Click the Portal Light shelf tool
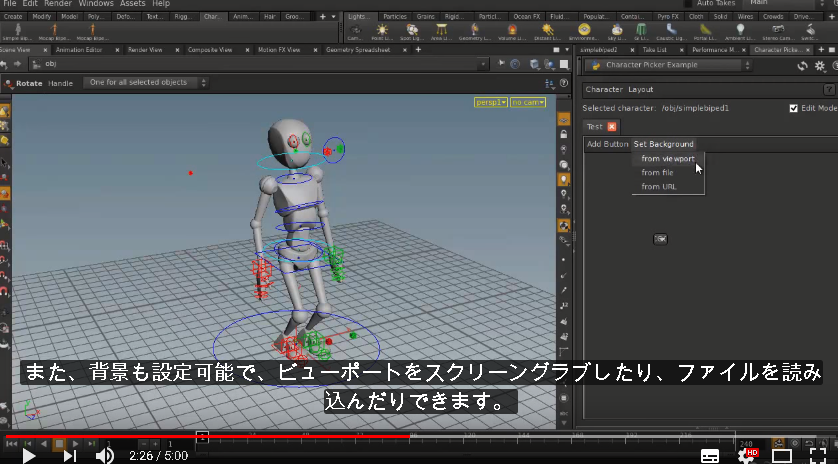Viewport: 838px width, 464px height. tap(705, 32)
